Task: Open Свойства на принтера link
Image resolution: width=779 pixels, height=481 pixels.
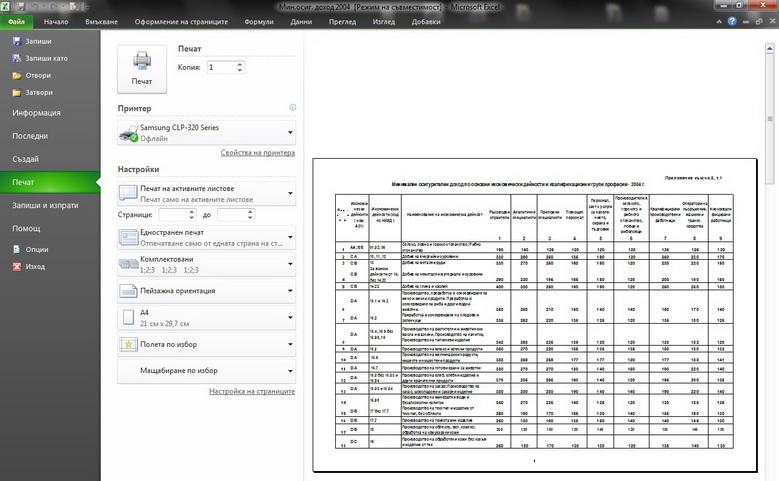Action: click(258, 153)
